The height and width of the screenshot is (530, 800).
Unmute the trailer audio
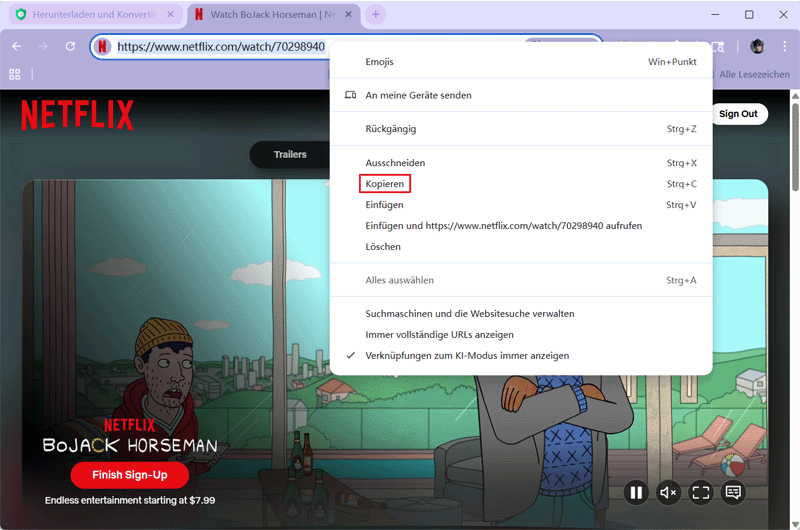(668, 492)
